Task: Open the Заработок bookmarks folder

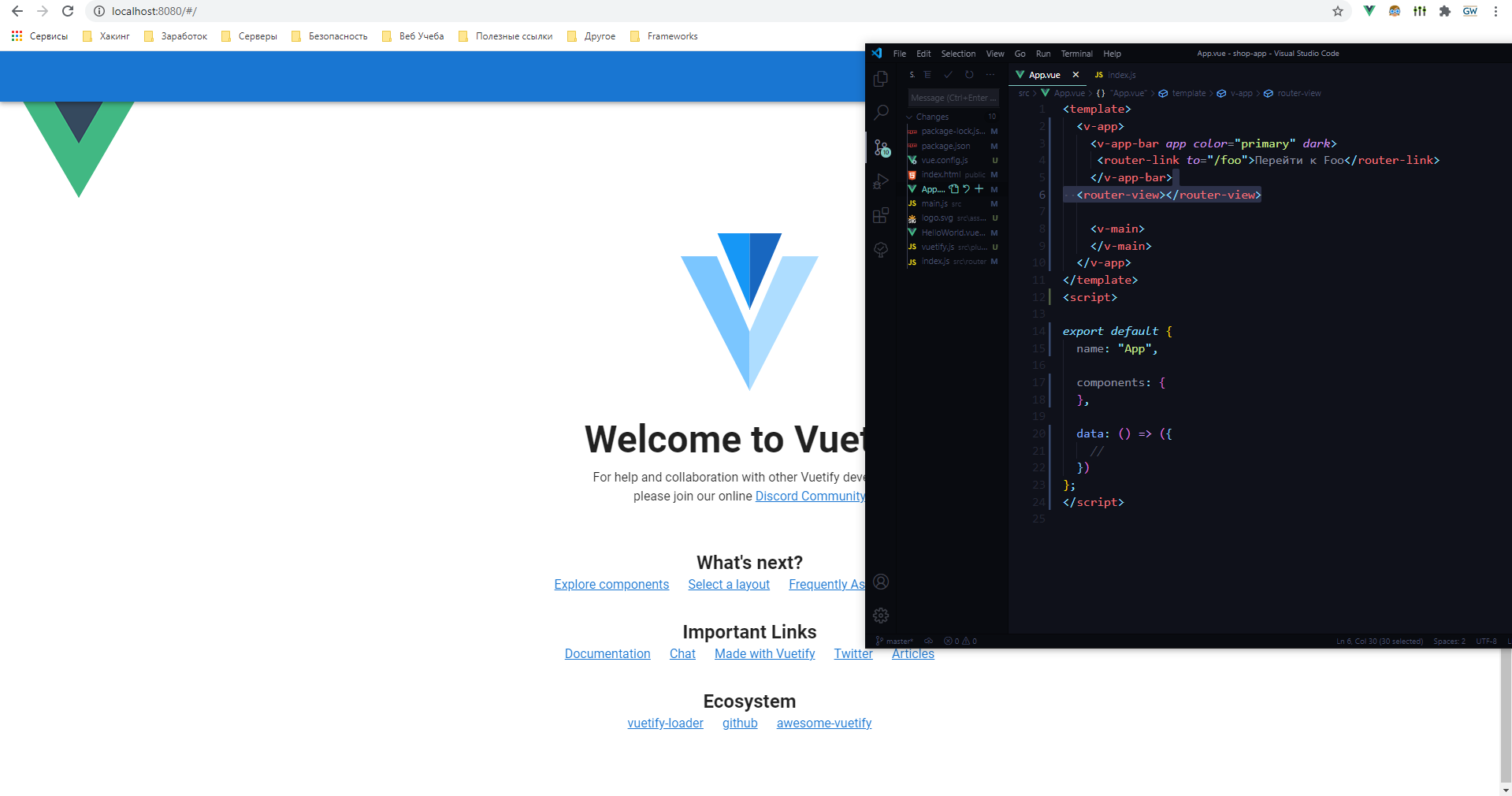Action: [176, 36]
